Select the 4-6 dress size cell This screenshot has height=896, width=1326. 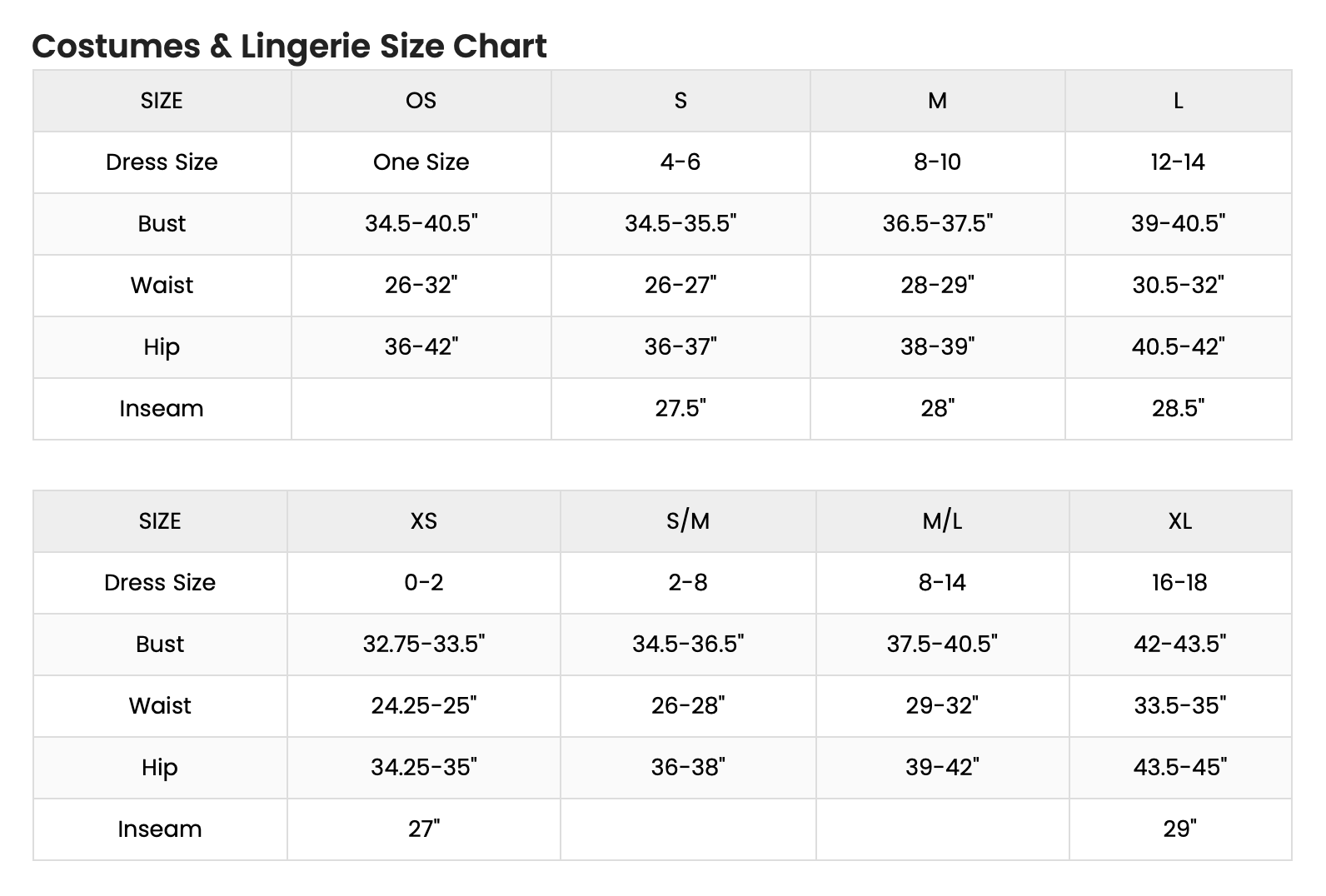pos(680,162)
